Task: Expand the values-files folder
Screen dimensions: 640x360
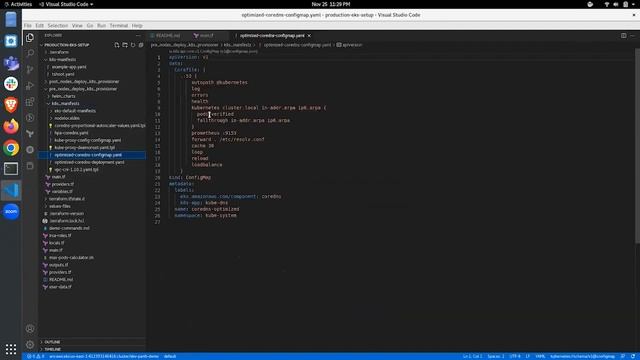Action: pyautogui.click(x=59, y=207)
